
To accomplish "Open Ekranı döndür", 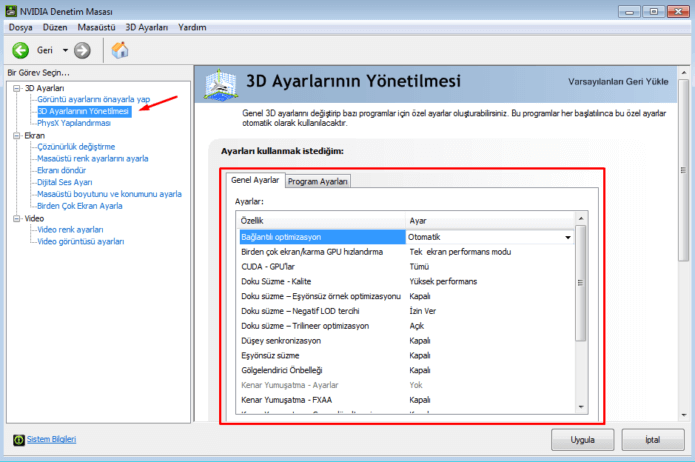I will pos(62,170).
